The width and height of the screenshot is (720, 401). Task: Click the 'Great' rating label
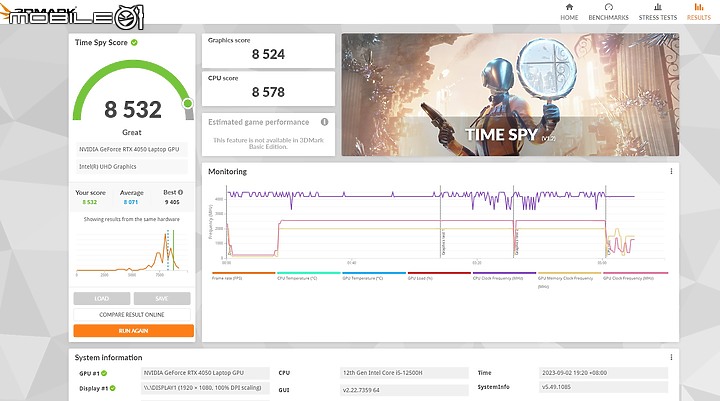click(132, 132)
